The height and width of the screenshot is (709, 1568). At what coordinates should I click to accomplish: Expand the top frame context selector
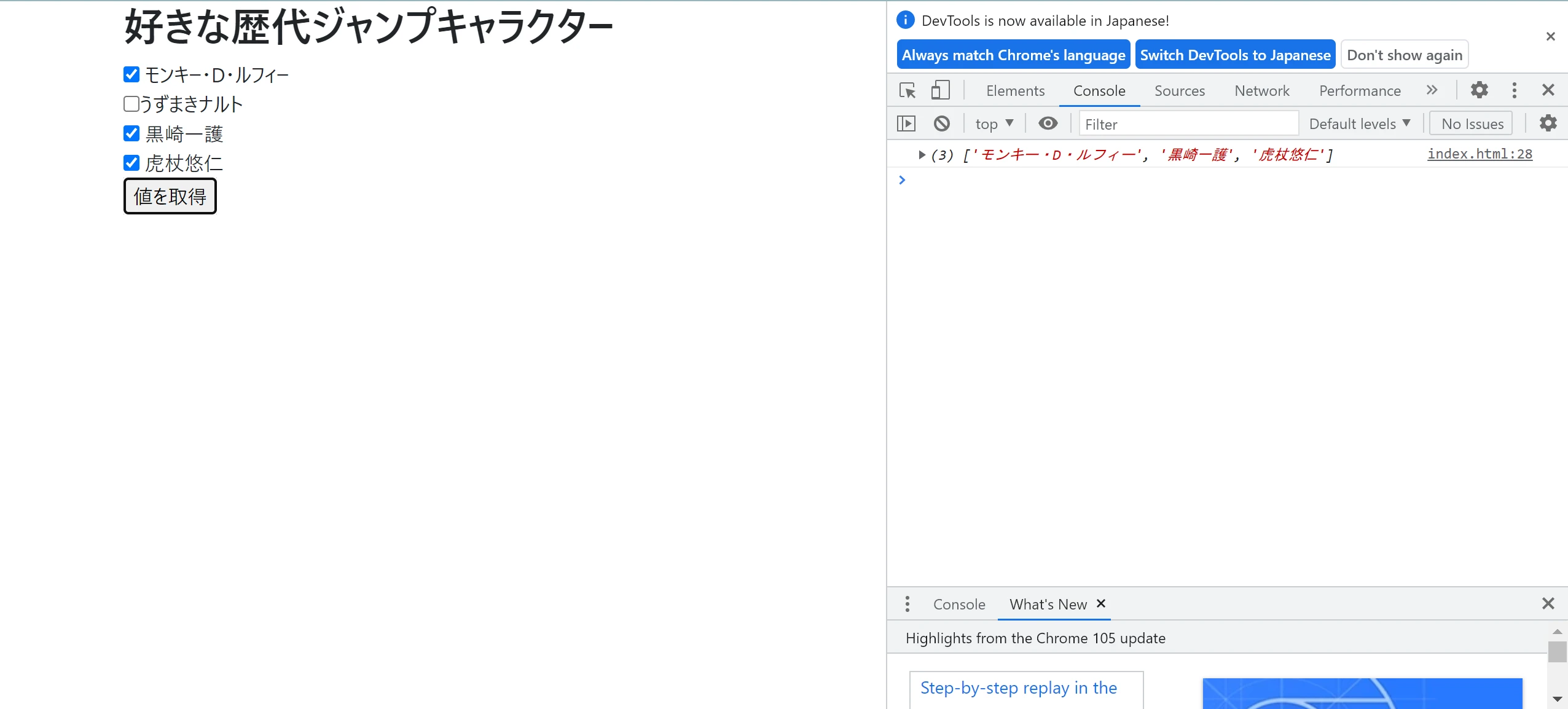point(993,124)
